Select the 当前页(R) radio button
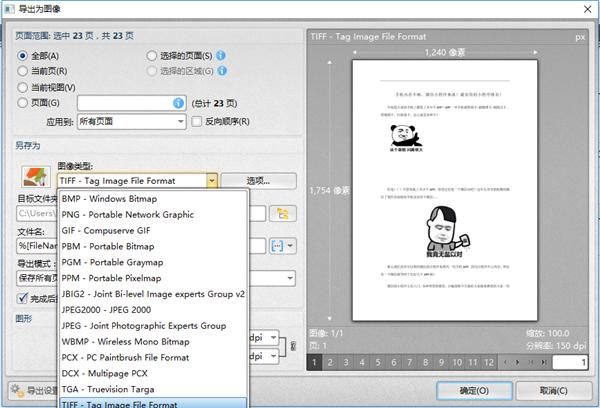 click(x=23, y=71)
